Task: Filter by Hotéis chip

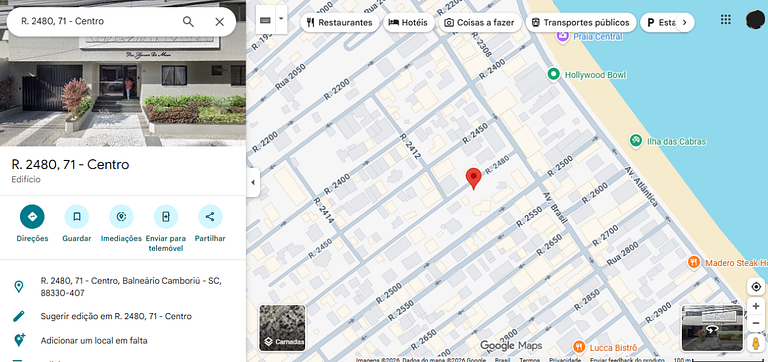Action: point(409,23)
